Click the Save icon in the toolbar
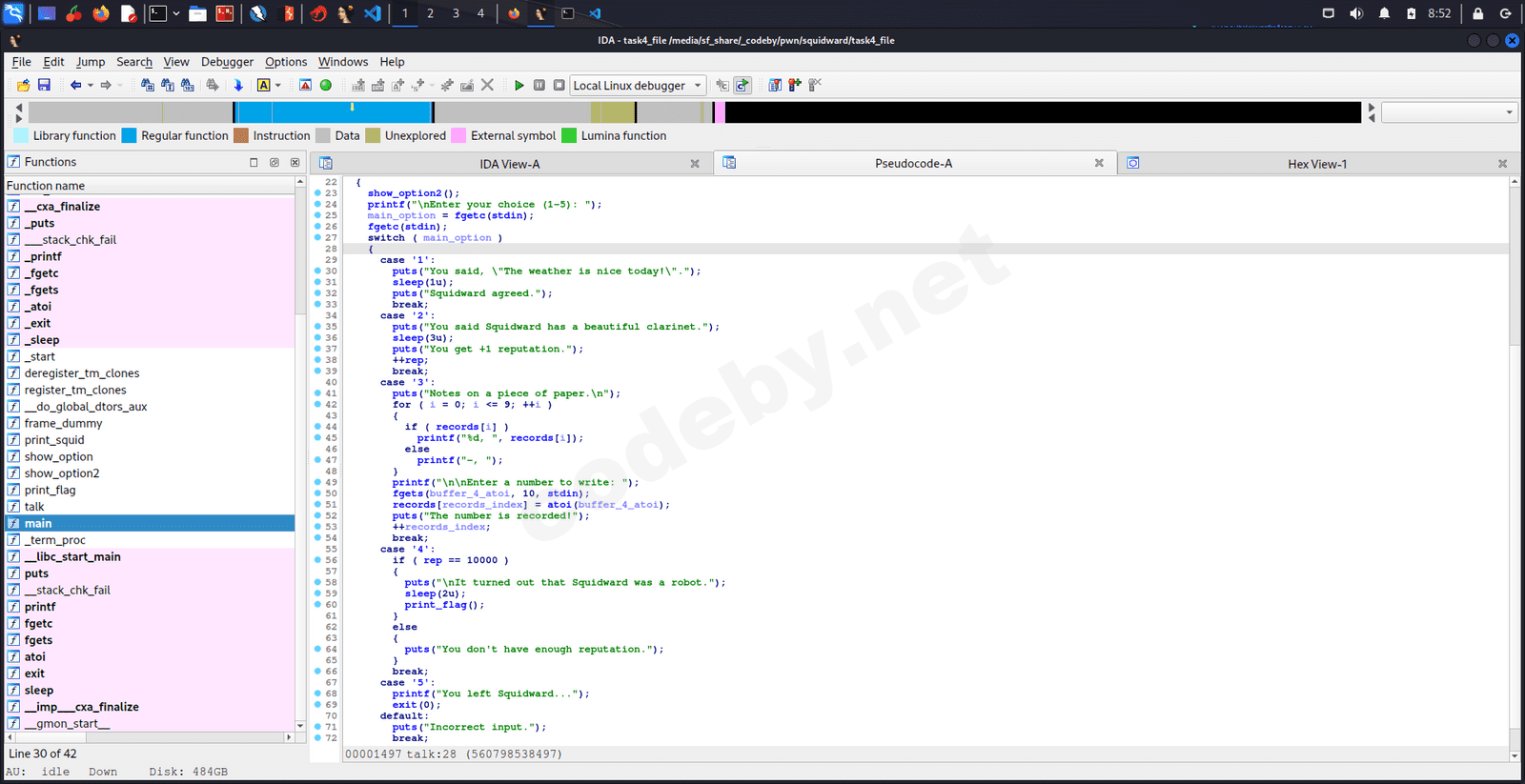Image resolution: width=1525 pixels, height=784 pixels. 44,86
